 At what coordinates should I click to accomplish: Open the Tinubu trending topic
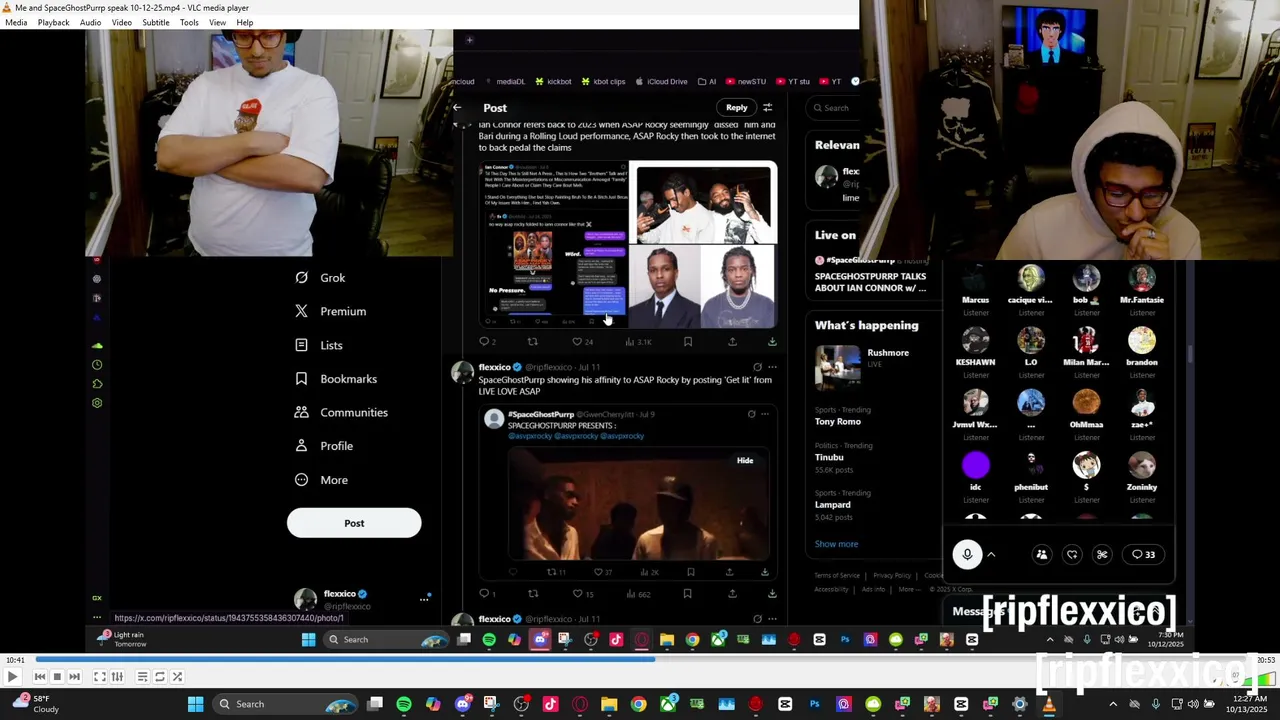[830, 457]
